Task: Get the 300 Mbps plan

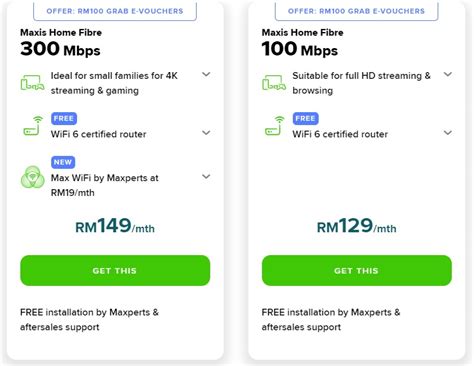Action: 115,270
